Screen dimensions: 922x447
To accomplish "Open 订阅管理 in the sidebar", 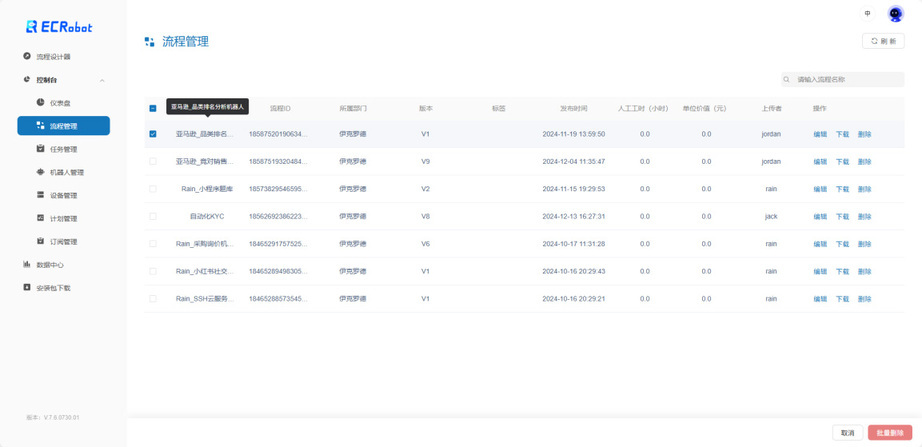I will [x=64, y=241].
